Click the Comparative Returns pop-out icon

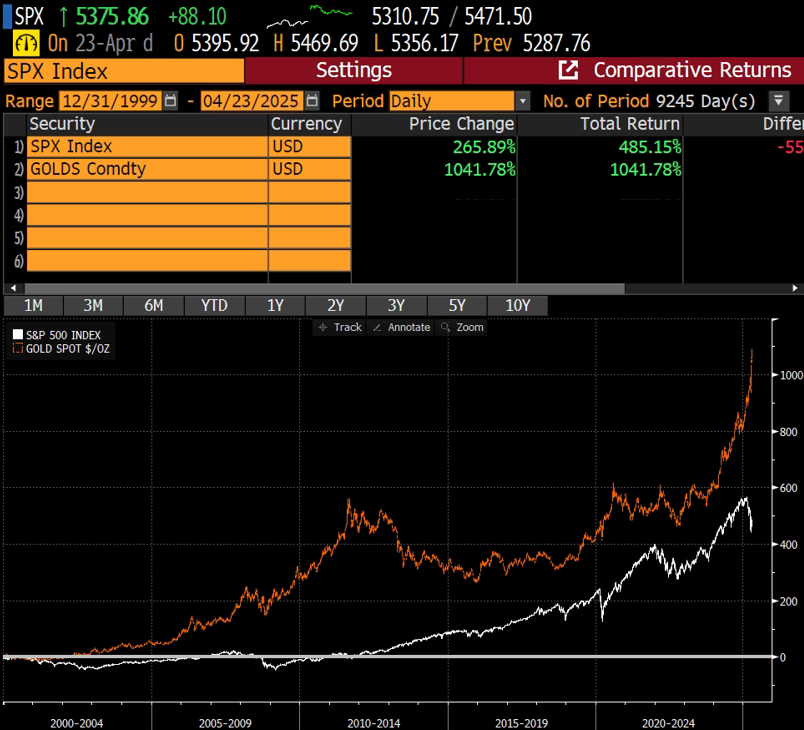pos(568,70)
